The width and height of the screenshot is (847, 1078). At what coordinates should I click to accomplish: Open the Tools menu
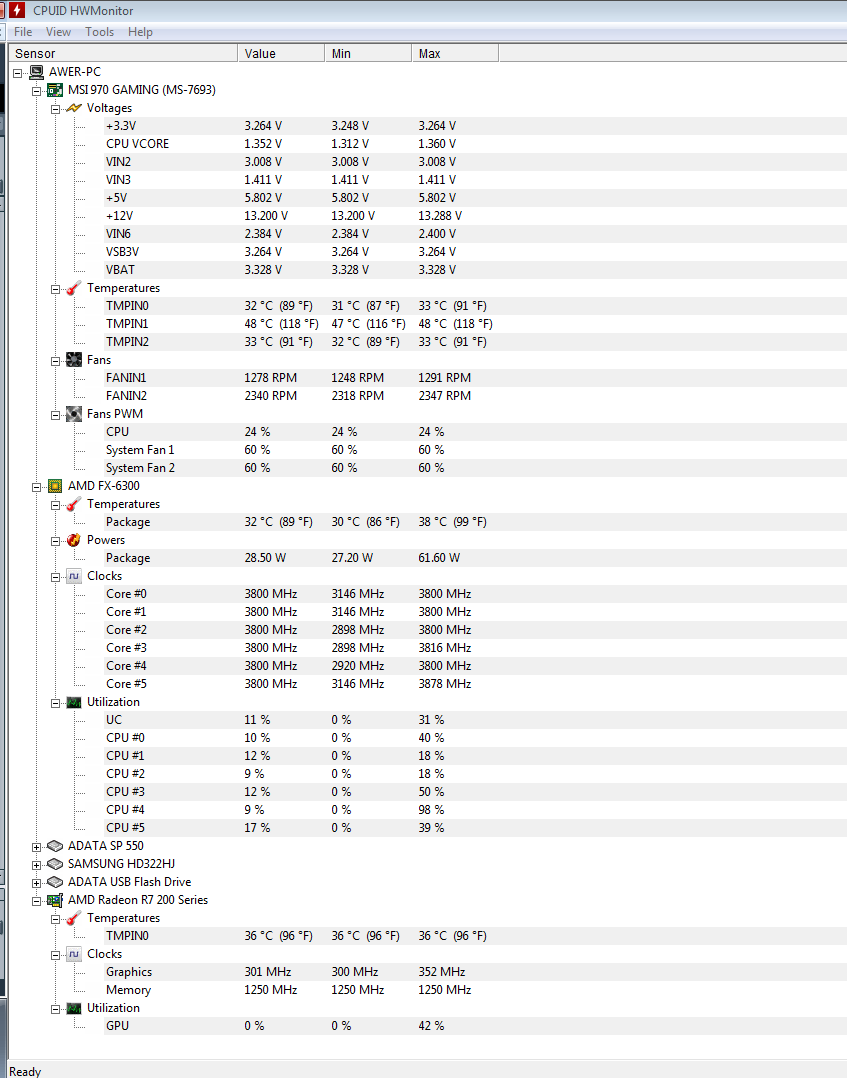click(99, 32)
